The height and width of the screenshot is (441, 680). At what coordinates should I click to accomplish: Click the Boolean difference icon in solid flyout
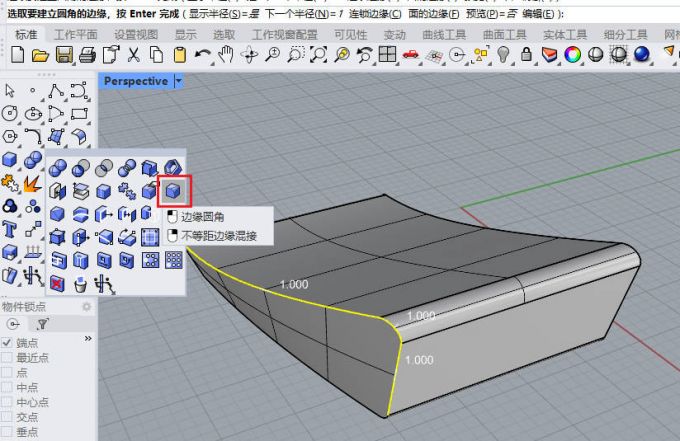(x=80, y=168)
